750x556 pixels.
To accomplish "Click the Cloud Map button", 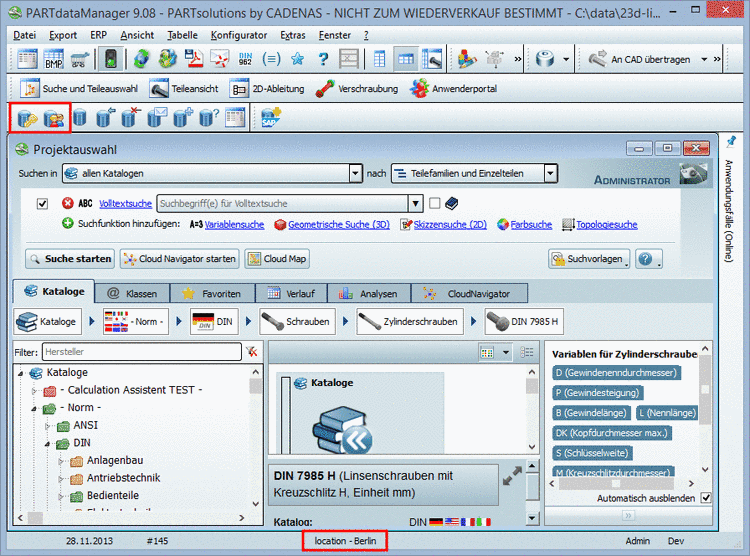I will coord(277,259).
